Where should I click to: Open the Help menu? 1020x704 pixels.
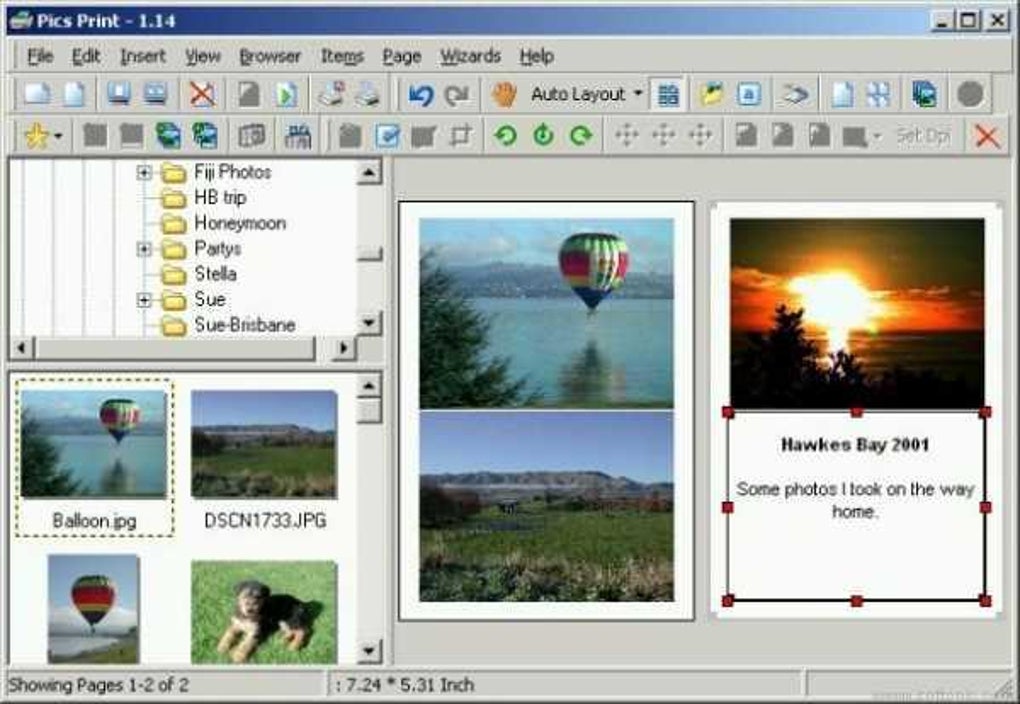tap(537, 57)
